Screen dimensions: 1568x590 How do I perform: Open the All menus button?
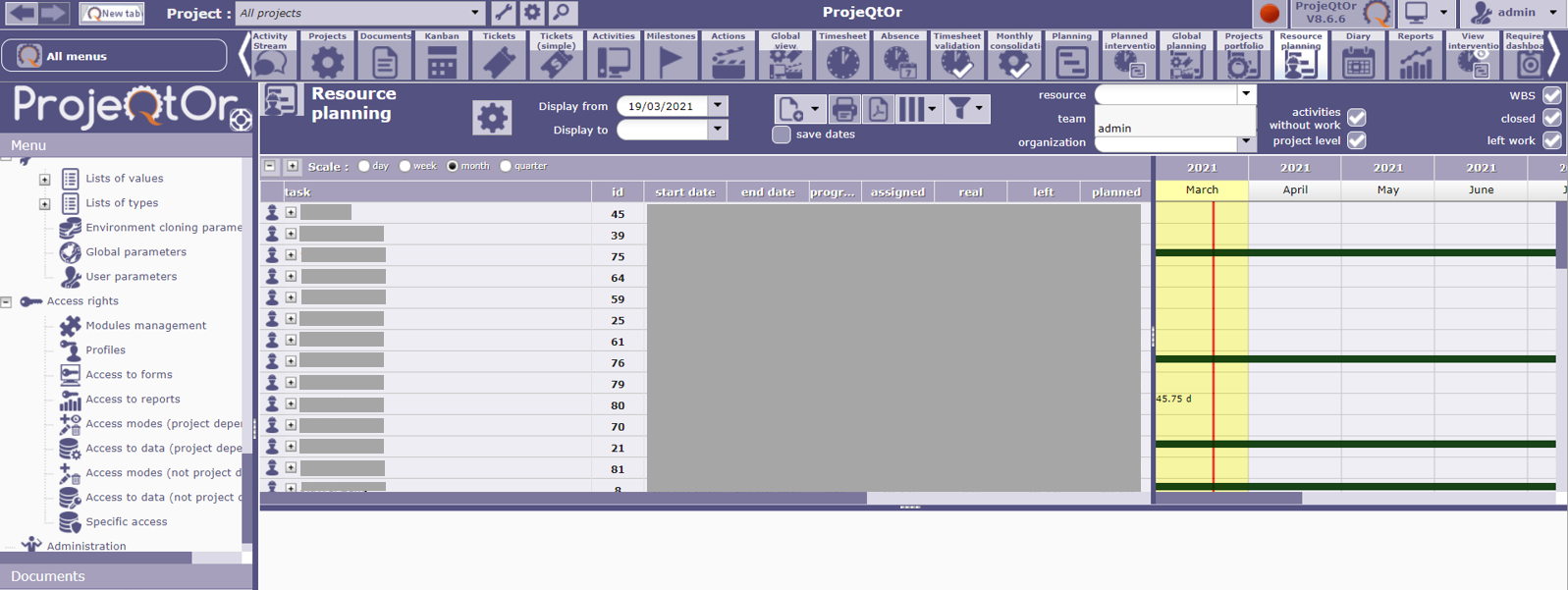pyautogui.click(x=115, y=56)
